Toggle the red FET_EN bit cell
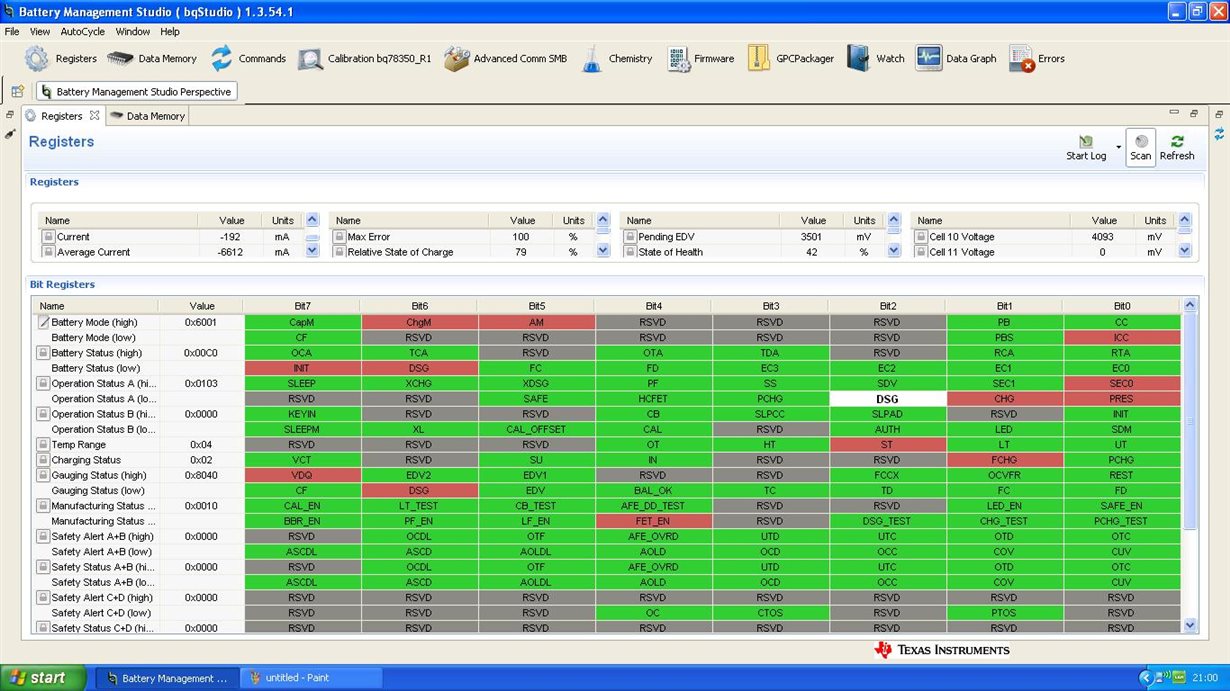 coord(652,521)
